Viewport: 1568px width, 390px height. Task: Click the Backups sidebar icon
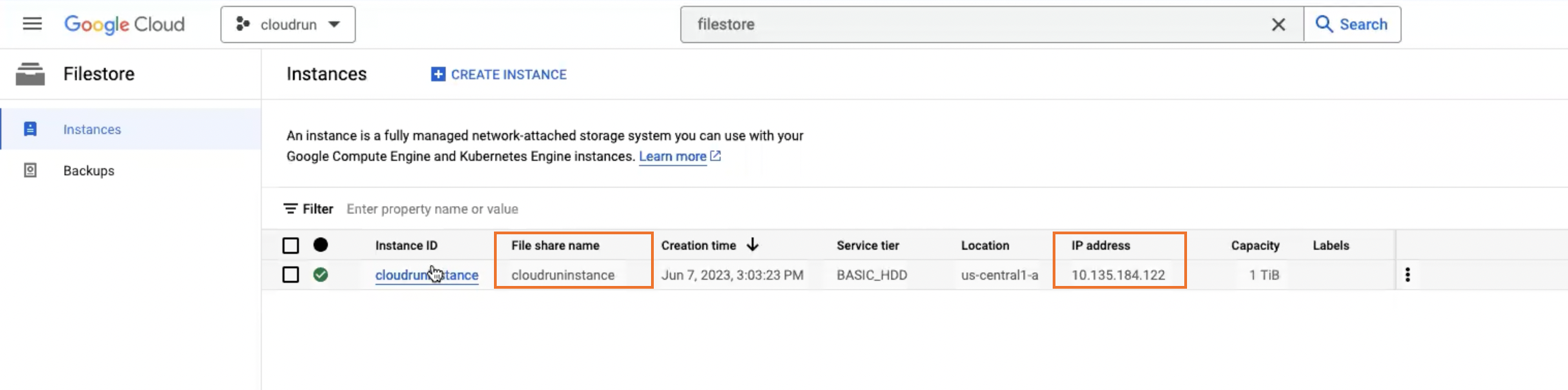point(30,170)
